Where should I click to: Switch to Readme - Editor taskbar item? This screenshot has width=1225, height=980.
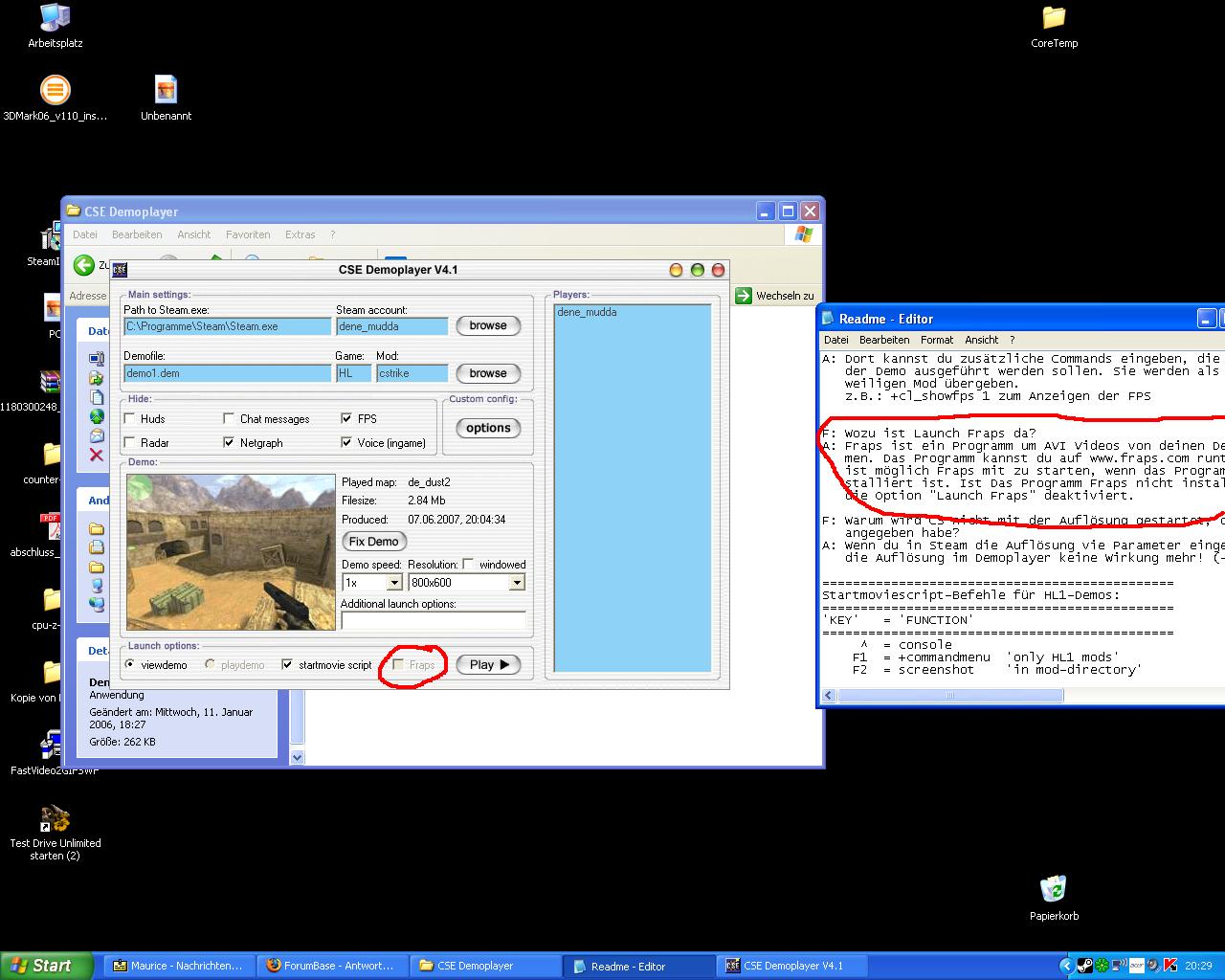point(638,966)
